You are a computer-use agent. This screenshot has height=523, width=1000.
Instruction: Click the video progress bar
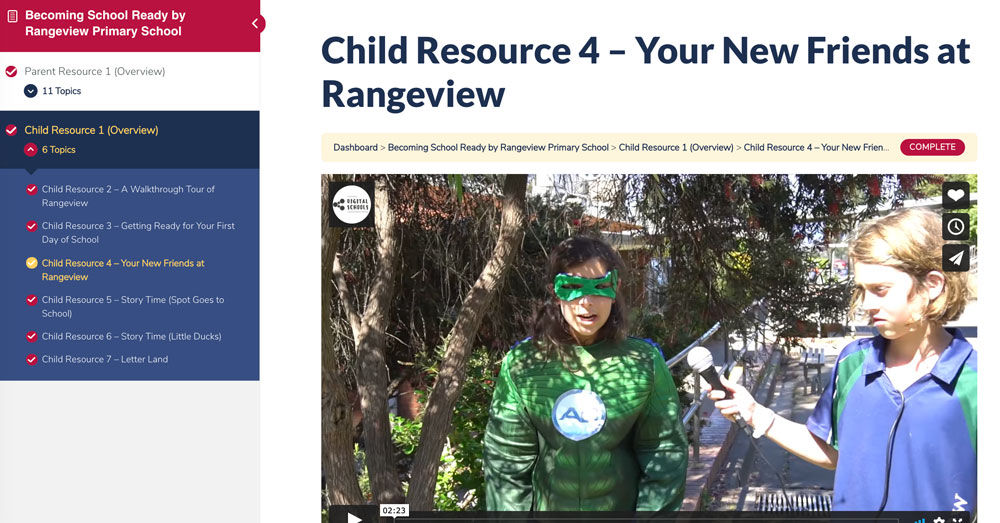(644, 520)
